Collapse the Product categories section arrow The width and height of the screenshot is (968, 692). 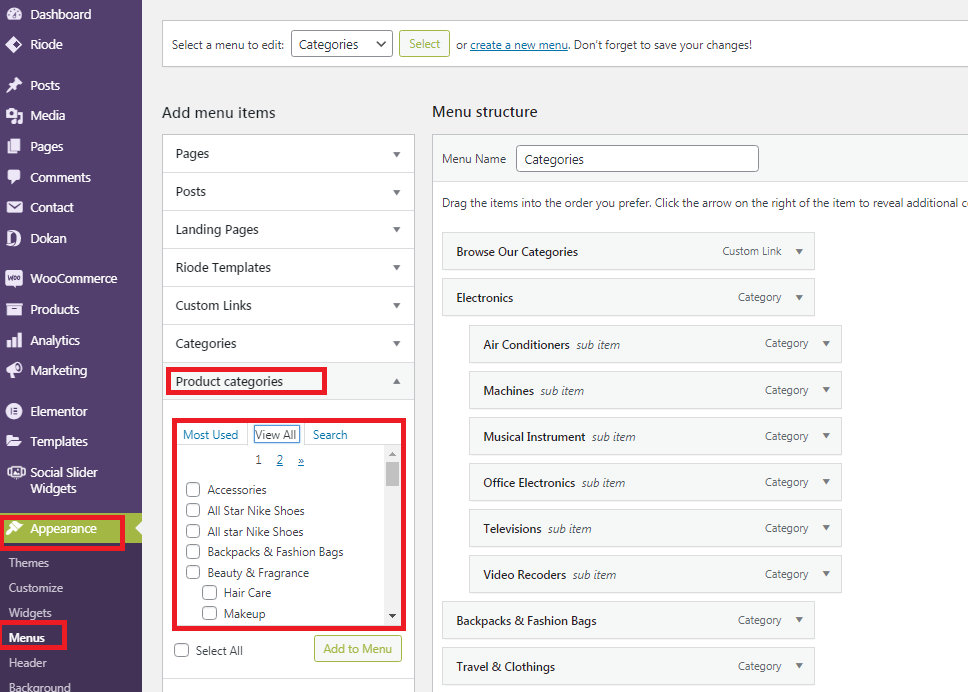click(396, 381)
